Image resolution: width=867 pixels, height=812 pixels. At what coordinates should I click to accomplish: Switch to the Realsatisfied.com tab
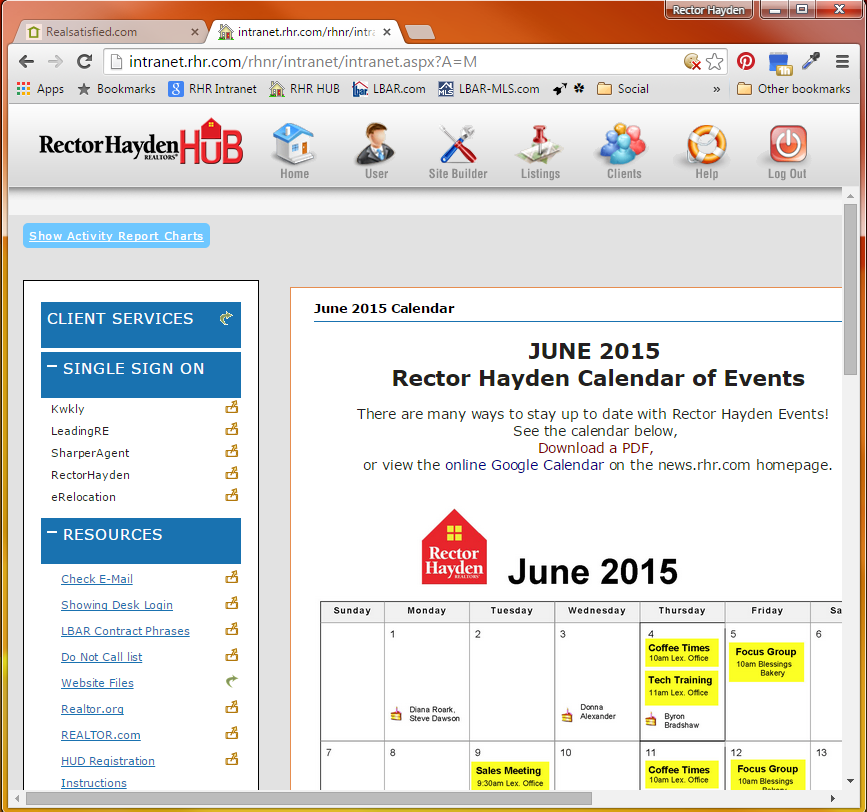109,32
